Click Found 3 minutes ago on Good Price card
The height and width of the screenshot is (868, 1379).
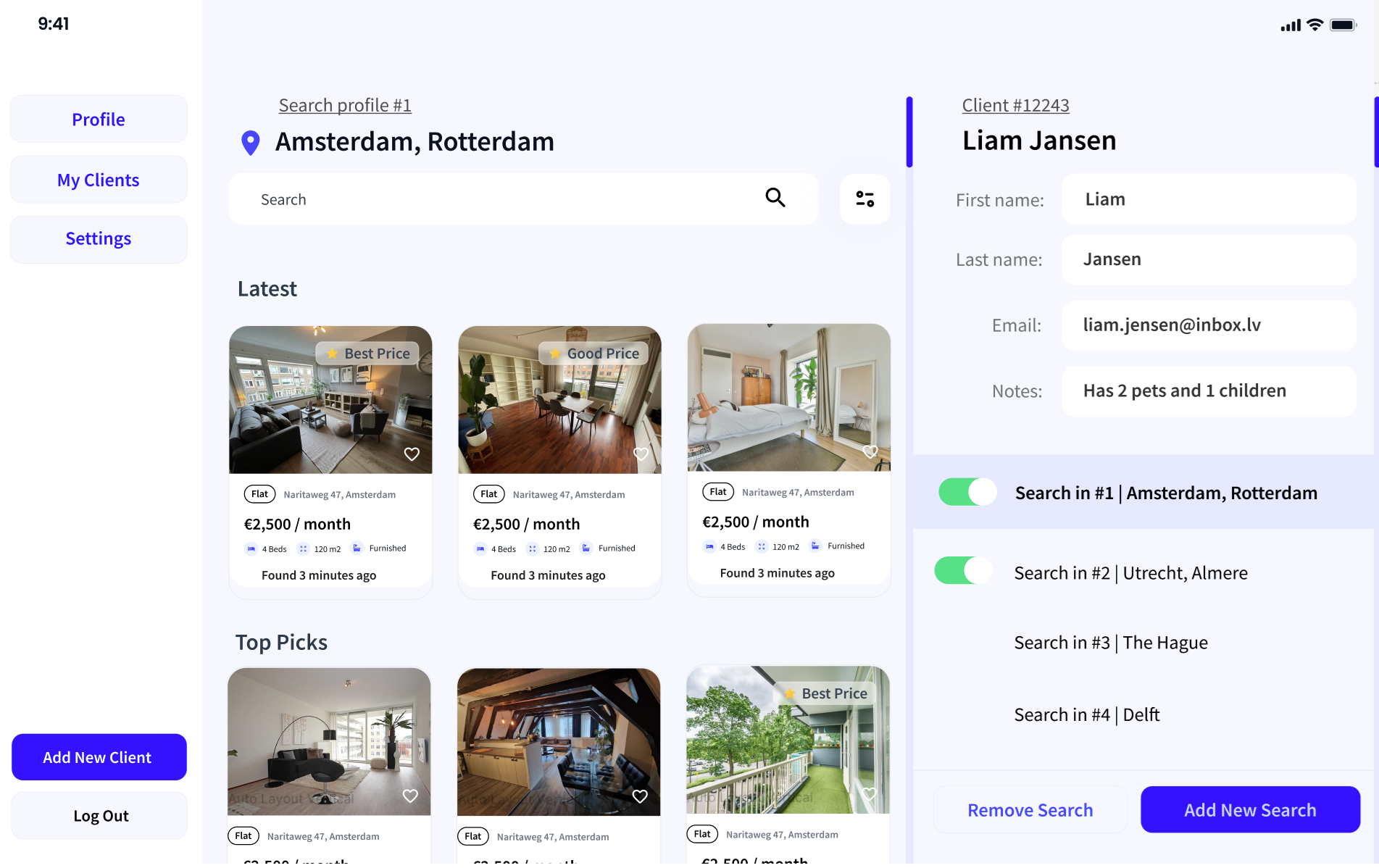coord(548,575)
